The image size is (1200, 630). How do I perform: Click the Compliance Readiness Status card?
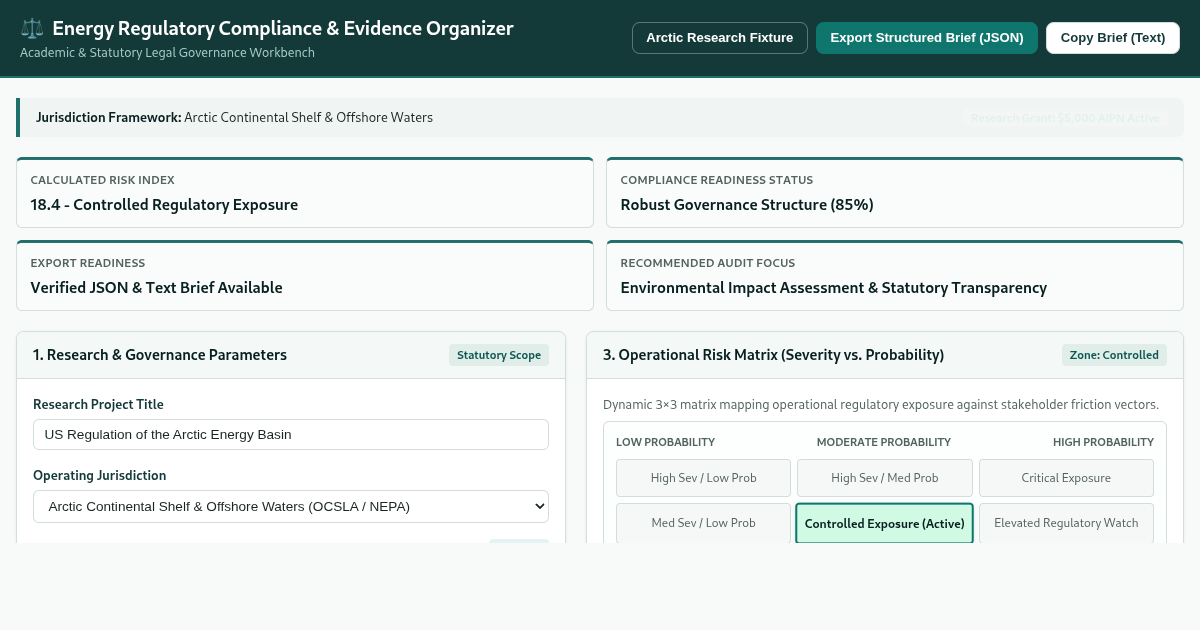[895, 192]
